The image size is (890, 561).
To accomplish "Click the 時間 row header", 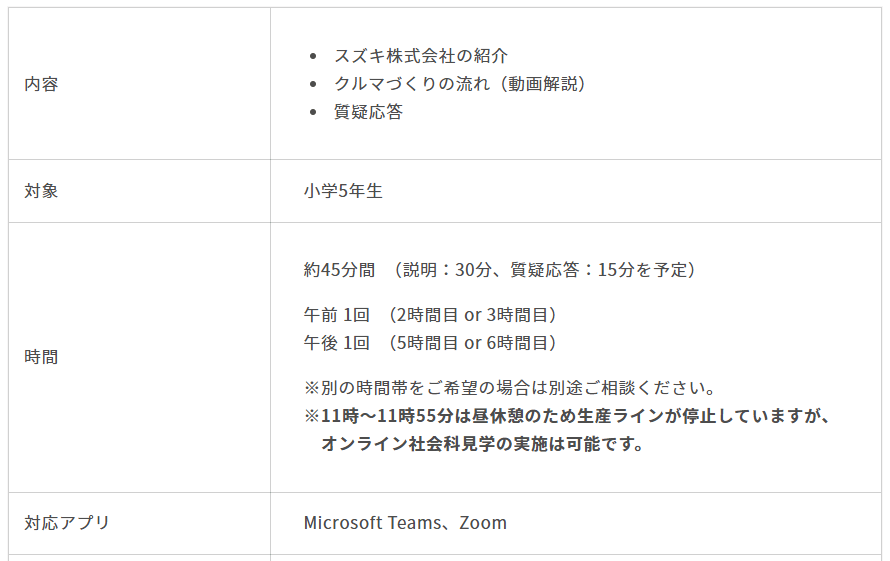I will [41, 357].
